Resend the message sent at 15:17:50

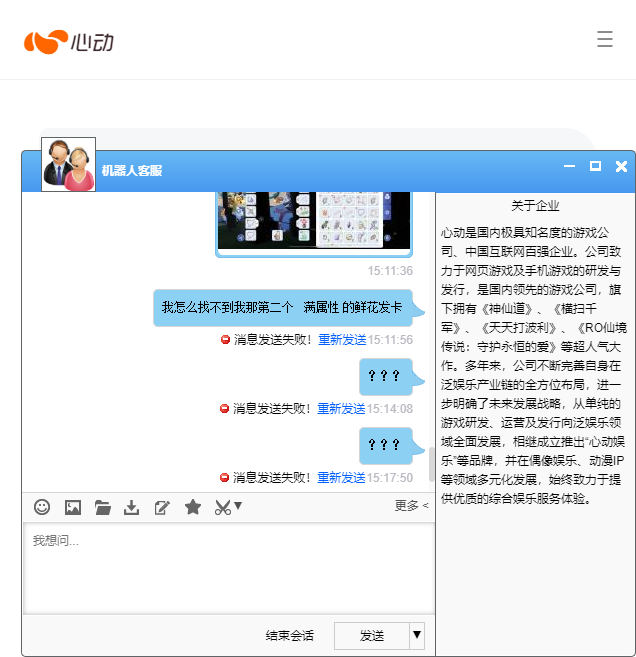pos(341,478)
